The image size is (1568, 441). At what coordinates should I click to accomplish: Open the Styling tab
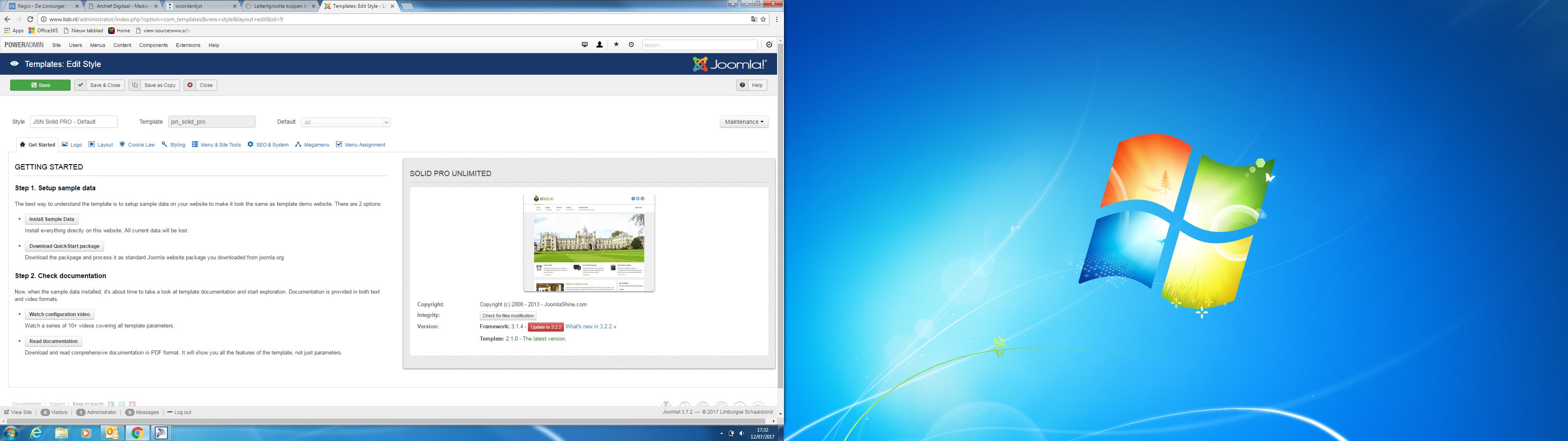174,145
